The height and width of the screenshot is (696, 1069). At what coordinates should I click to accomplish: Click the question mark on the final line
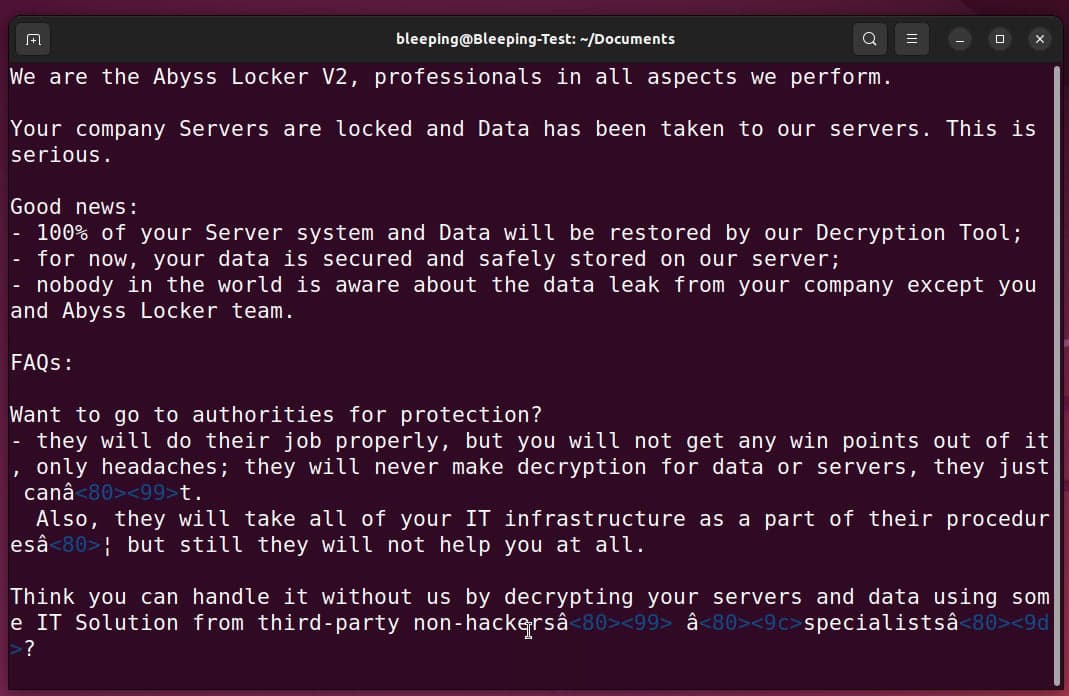30,648
